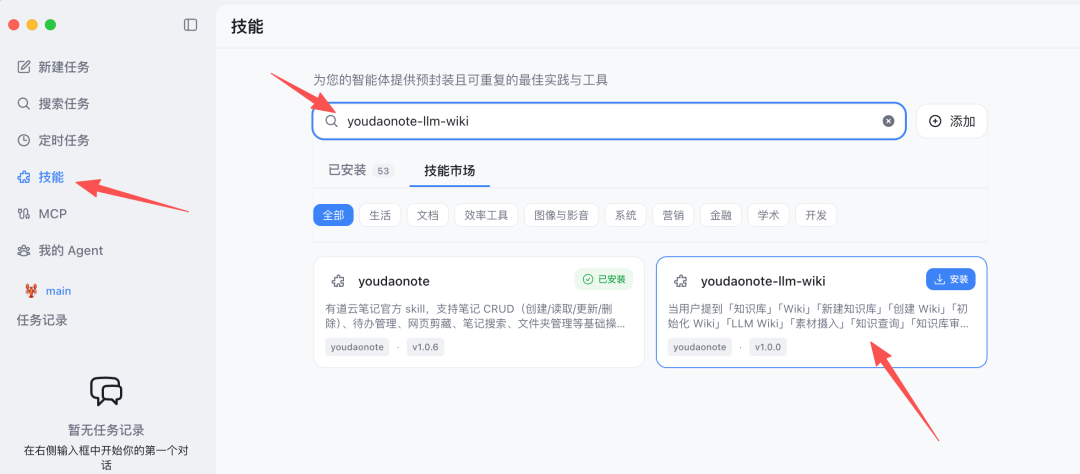This screenshot has height=474, width=1080.
Task: Open MCP in the sidebar
Action: click(43, 214)
